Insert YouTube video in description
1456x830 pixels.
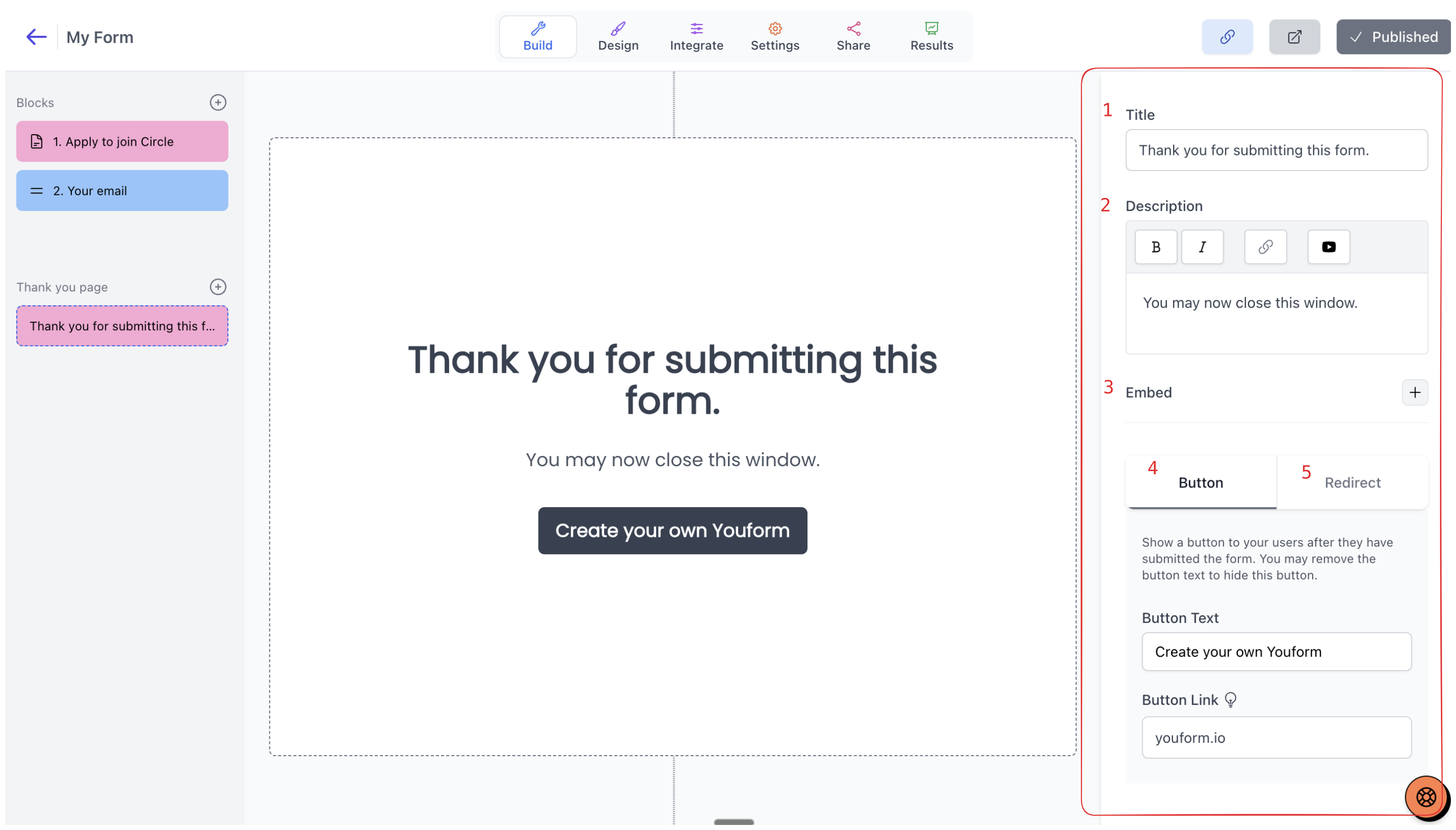tap(1328, 247)
